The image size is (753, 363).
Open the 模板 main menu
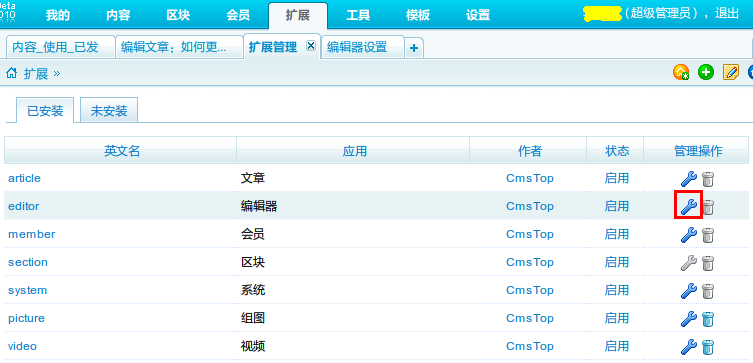click(x=418, y=15)
